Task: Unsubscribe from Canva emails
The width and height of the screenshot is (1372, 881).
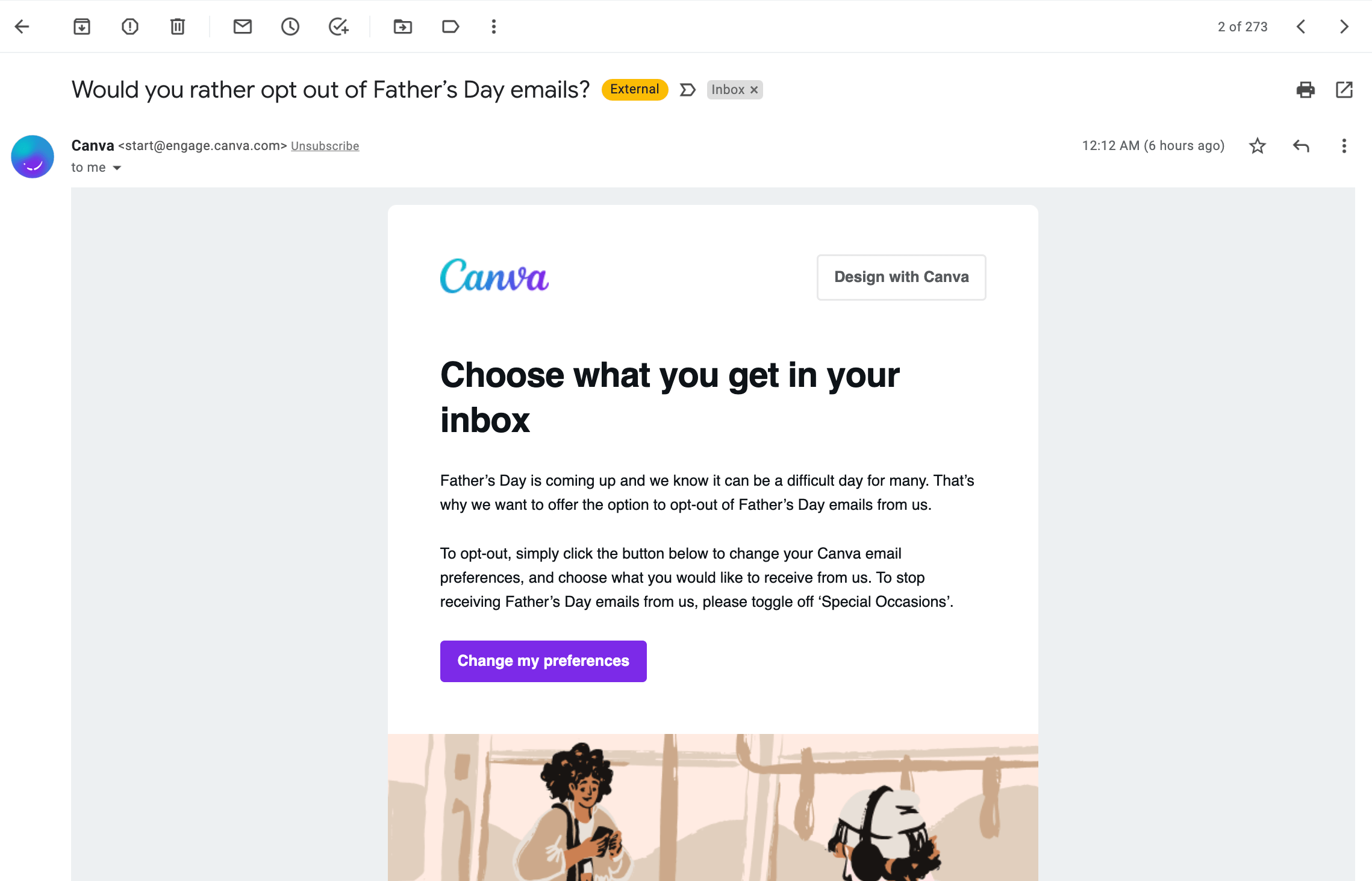Action: click(325, 145)
